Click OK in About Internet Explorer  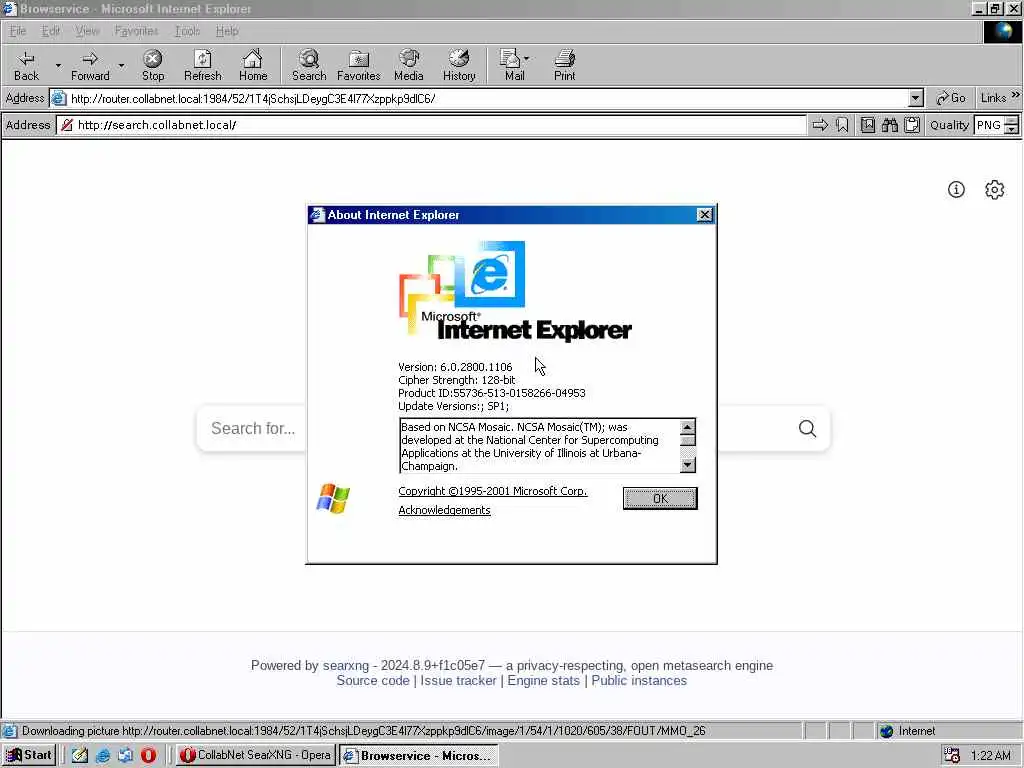coord(660,498)
